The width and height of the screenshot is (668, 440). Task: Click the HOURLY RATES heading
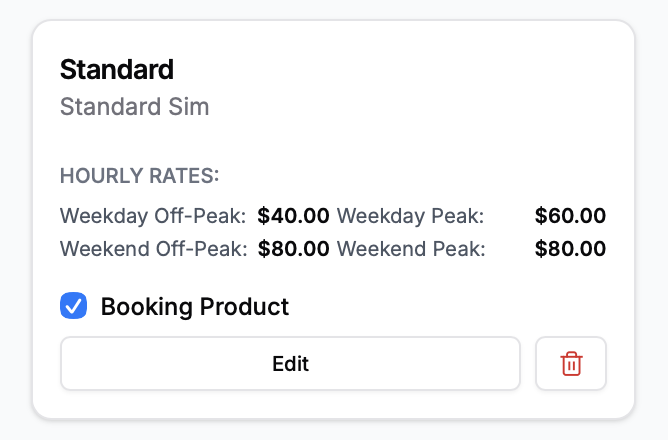139,176
